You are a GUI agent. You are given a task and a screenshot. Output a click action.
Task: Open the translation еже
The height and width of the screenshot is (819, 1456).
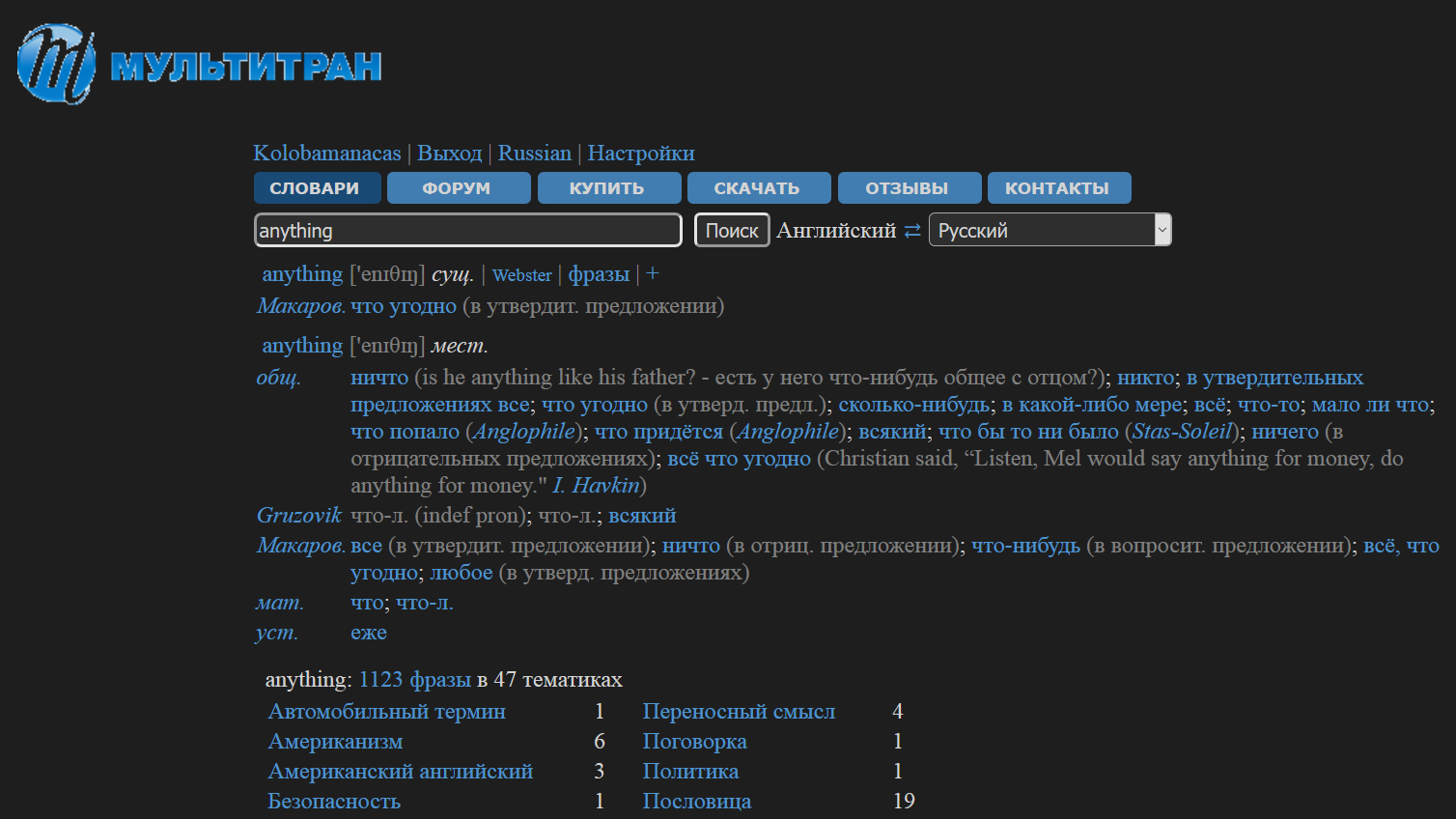coord(369,633)
